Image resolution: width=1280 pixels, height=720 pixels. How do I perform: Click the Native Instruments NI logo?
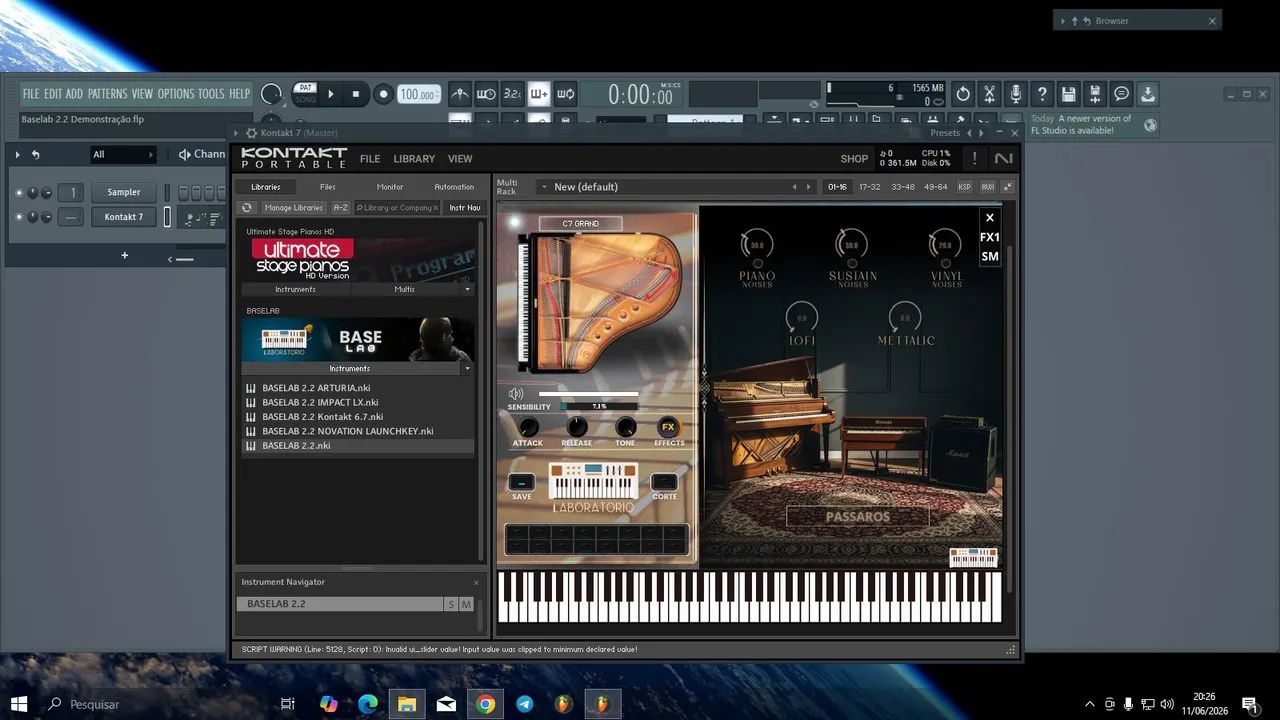[x=1003, y=159]
